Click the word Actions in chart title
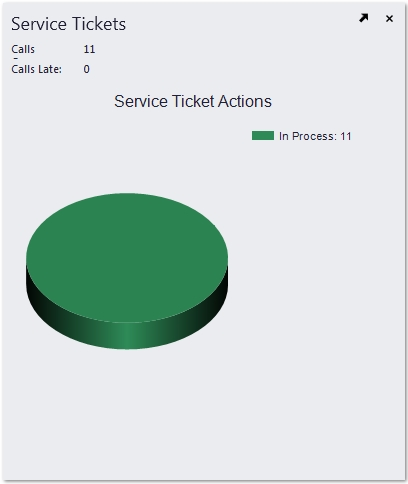408x484 pixels. click(245, 101)
